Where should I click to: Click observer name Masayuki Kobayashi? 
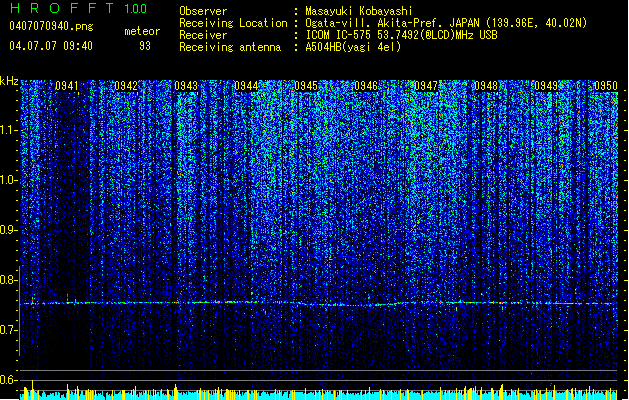pos(359,11)
